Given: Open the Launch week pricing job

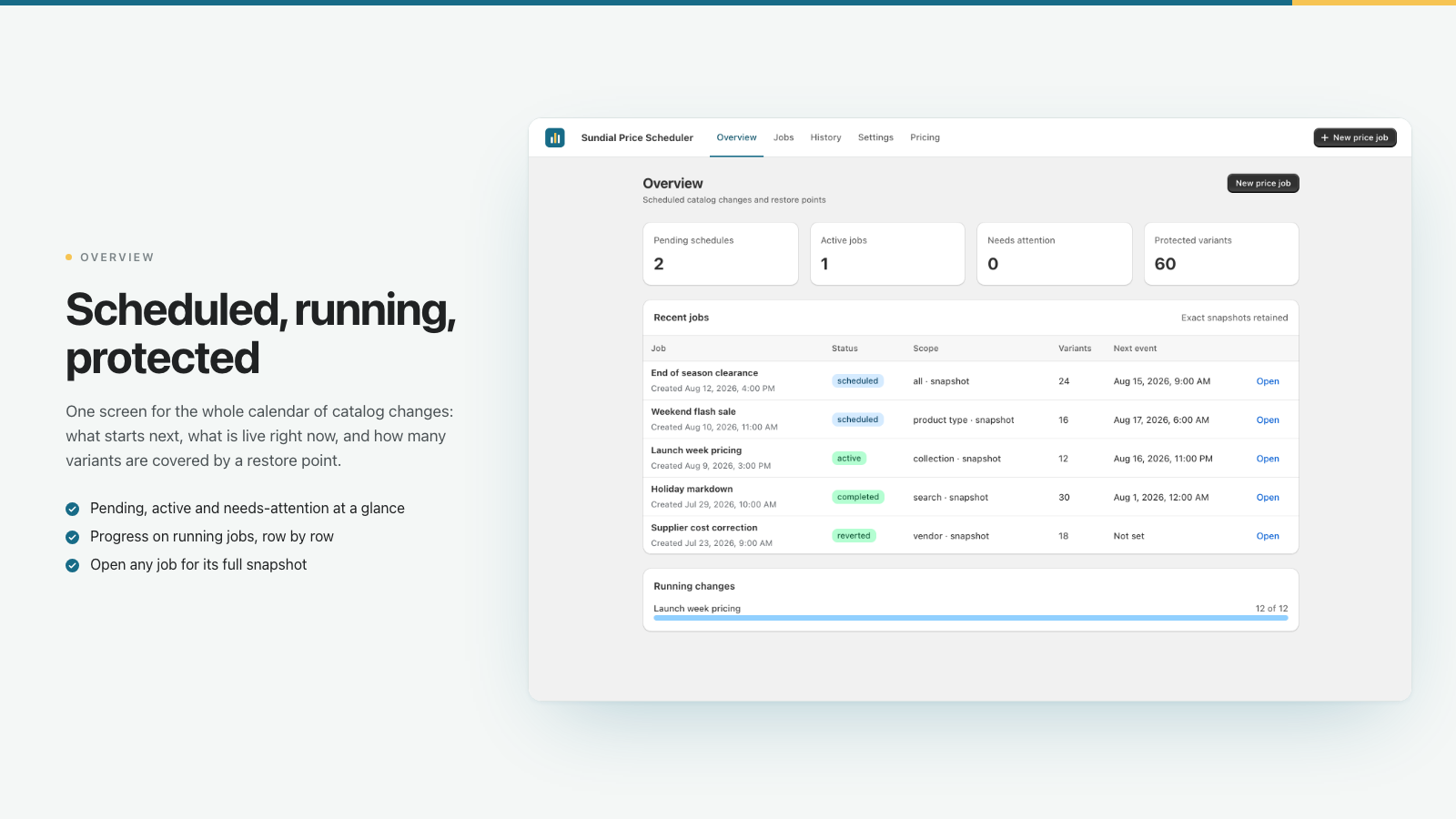Looking at the screenshot, I should point(1268,459).
